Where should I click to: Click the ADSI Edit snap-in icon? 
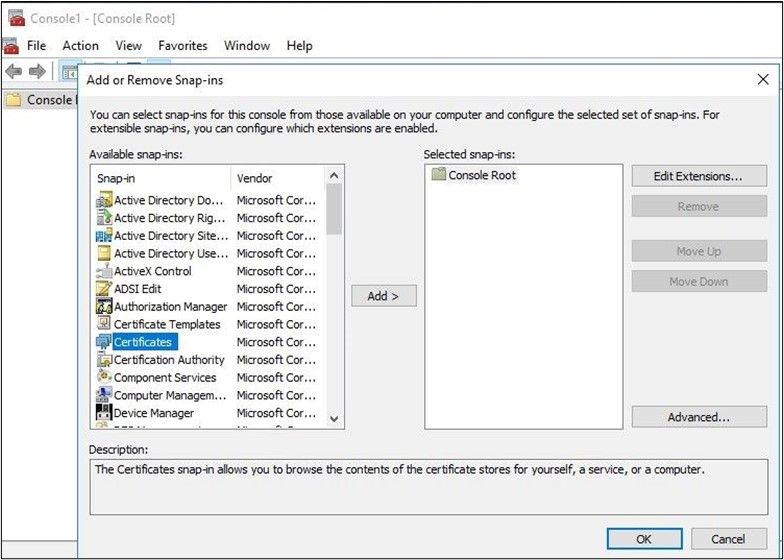click(x=104, y=289)
